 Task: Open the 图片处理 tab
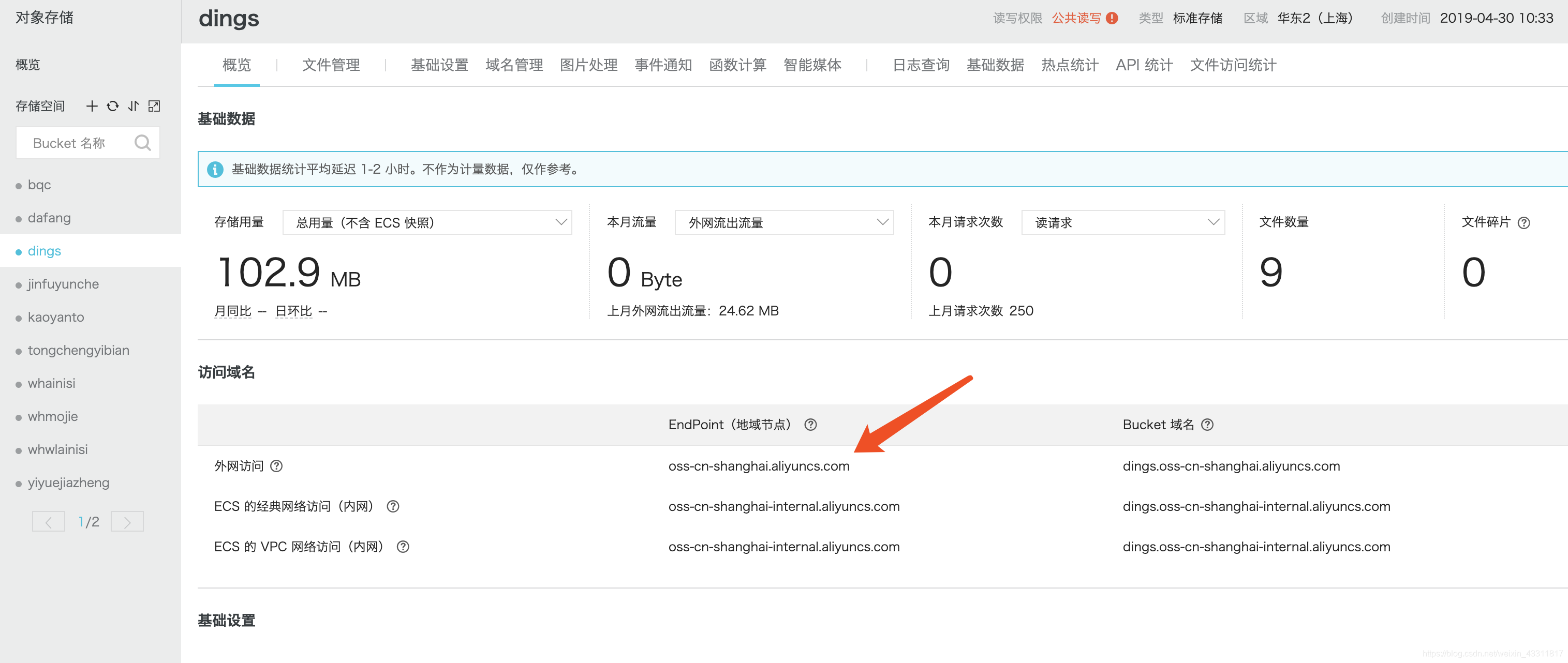[588, 65]
